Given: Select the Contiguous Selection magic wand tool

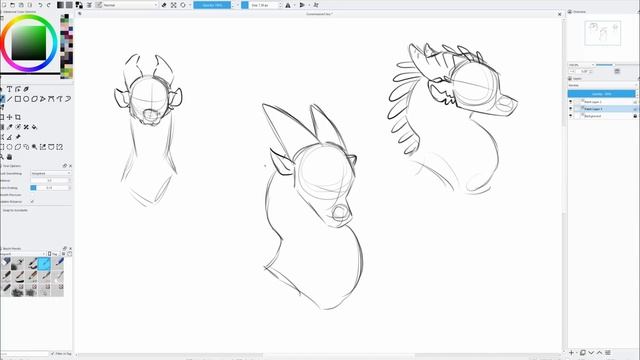Looking at the screenshot, I should 34,147.
